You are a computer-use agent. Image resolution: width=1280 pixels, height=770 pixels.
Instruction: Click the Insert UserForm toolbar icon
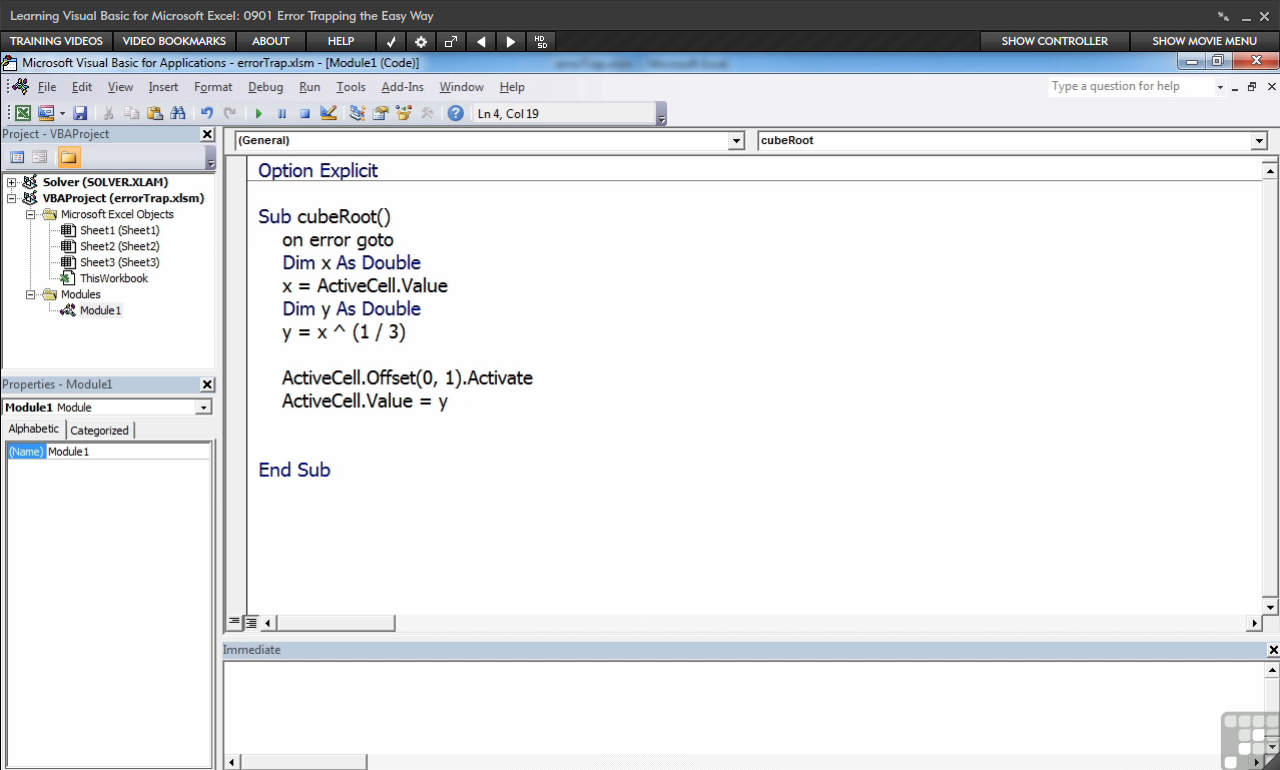coord(46,113)
